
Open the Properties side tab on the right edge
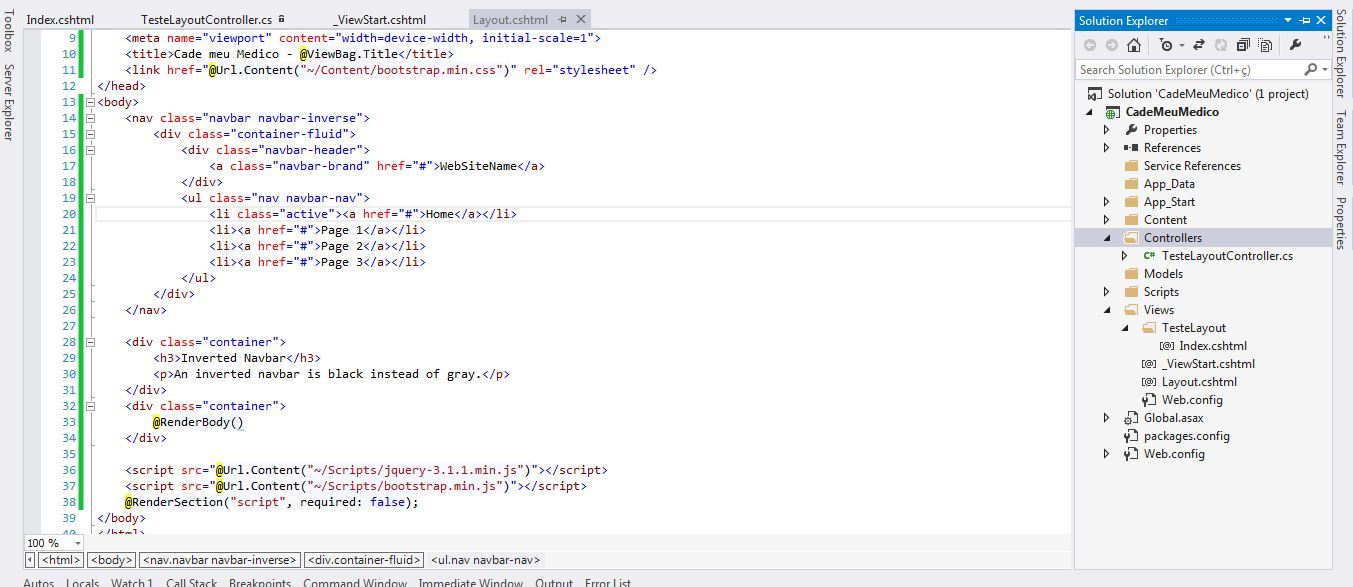pos(1342,224)
